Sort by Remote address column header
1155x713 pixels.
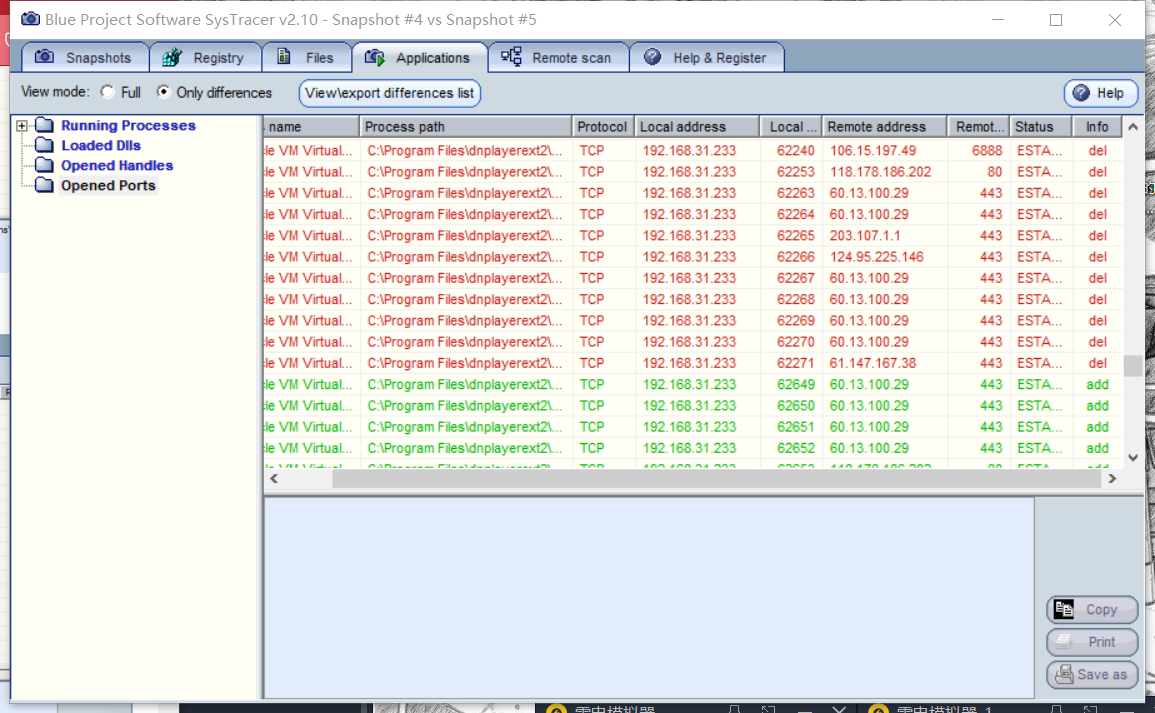(884, 127)
